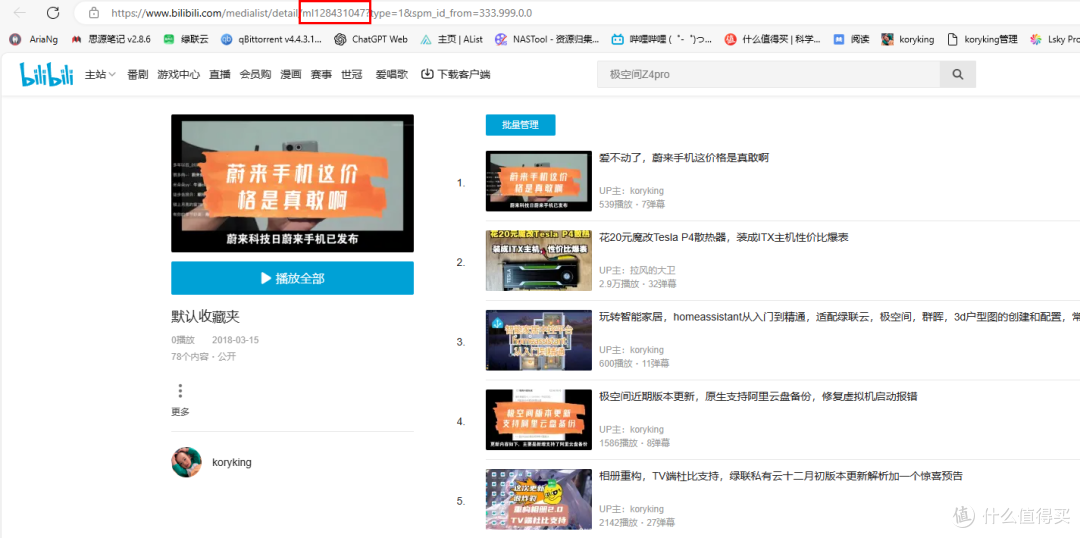Viewport: 1080px width, 538px height.
Task: Click the browser back arrow
Action: point(20,12)
